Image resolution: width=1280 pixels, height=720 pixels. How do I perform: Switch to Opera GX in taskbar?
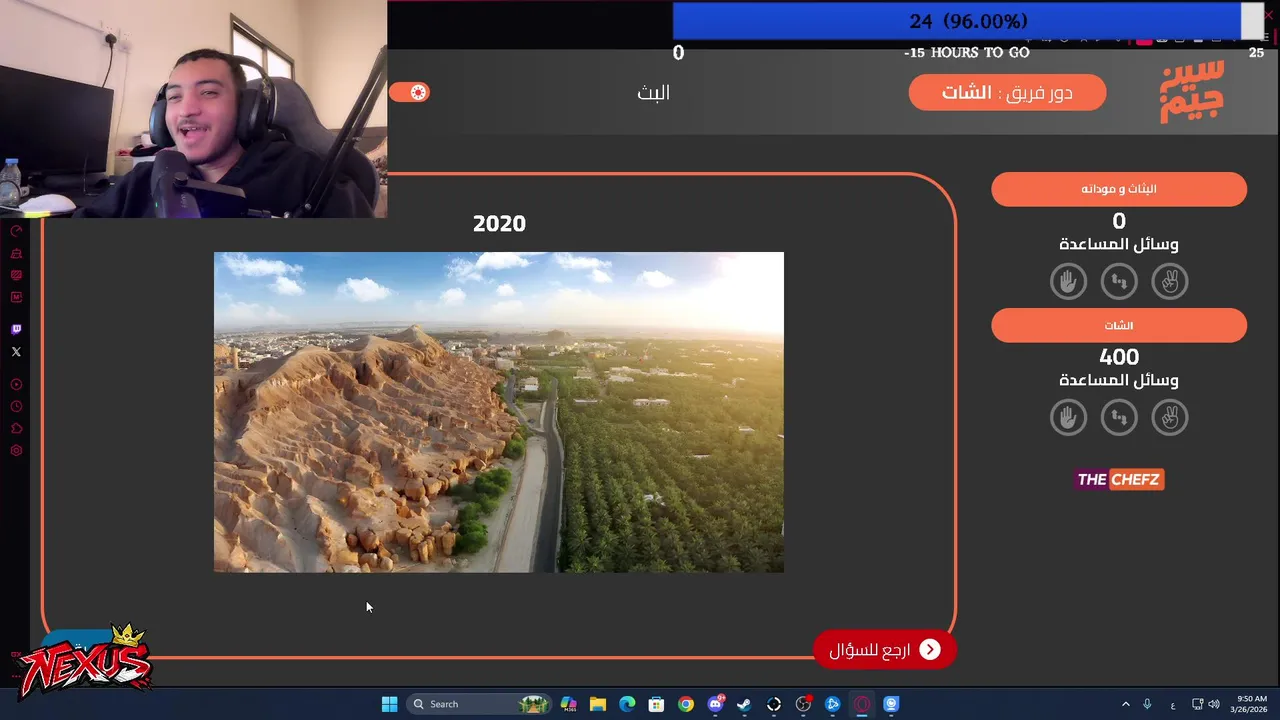[862, 704]
